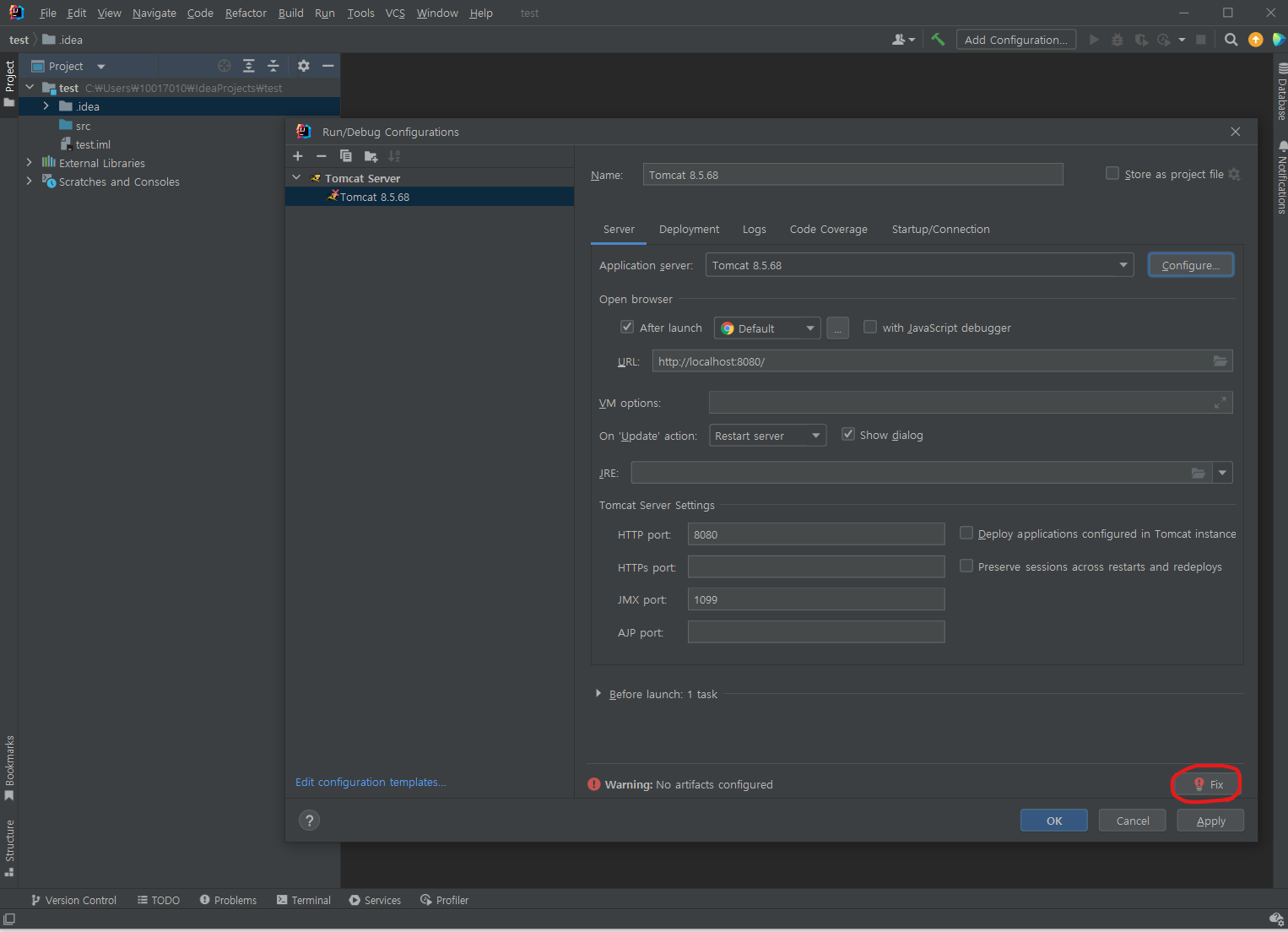Image resolution: width=1288 pixels, height=932 pixels.
Task: Expand Scratches and Consoles node
Action: [30, 181]
